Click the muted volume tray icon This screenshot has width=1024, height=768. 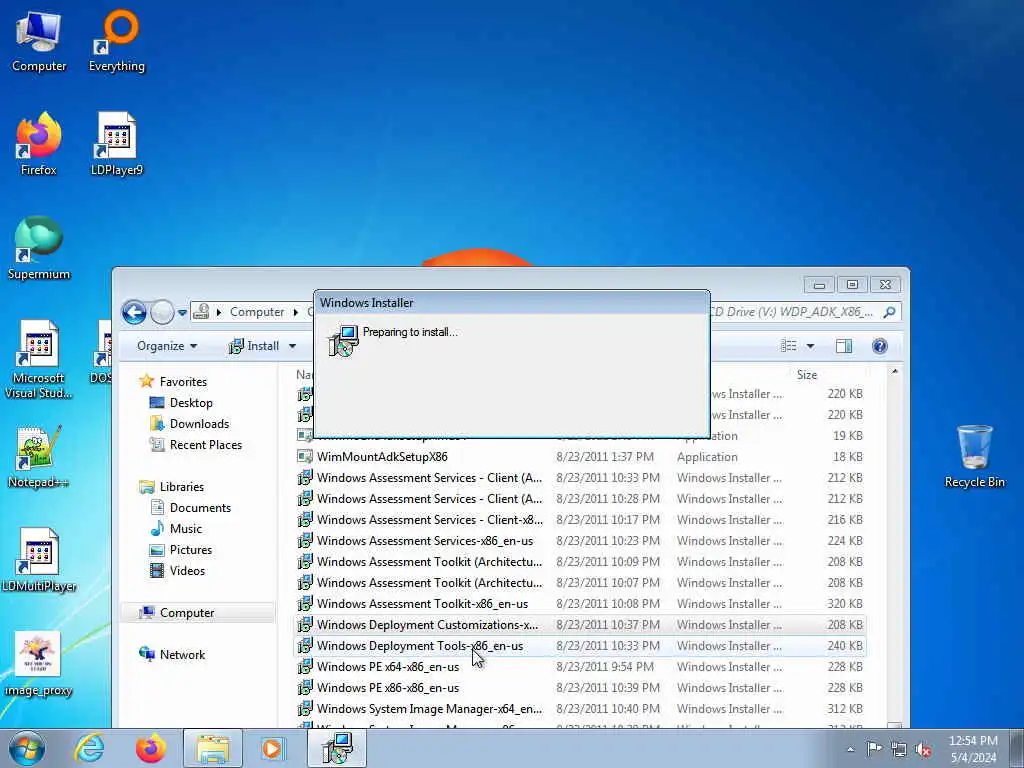click(923, 750)
